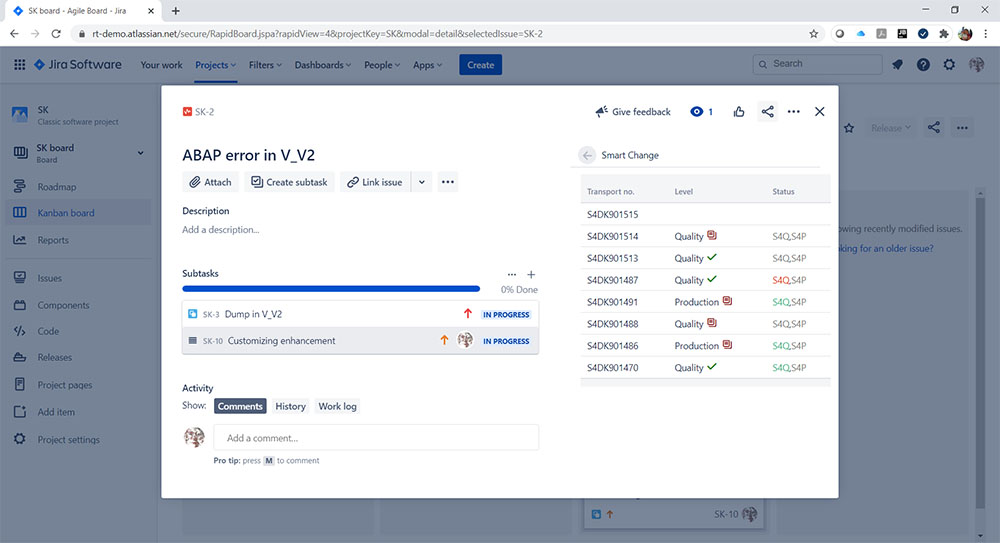This screenshot has height=543, width=1000.
Task: Click Add a description placeholder
Action: click(x=221, y=230)
